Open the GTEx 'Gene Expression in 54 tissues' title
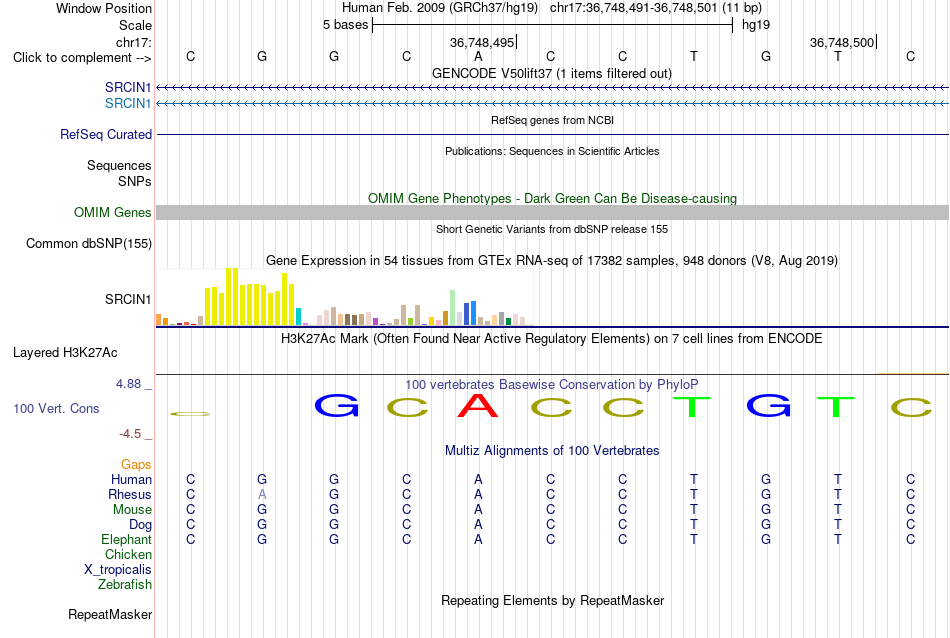Image resolution: width=950 pixels, height=638 pixels. tap(552, 261)
